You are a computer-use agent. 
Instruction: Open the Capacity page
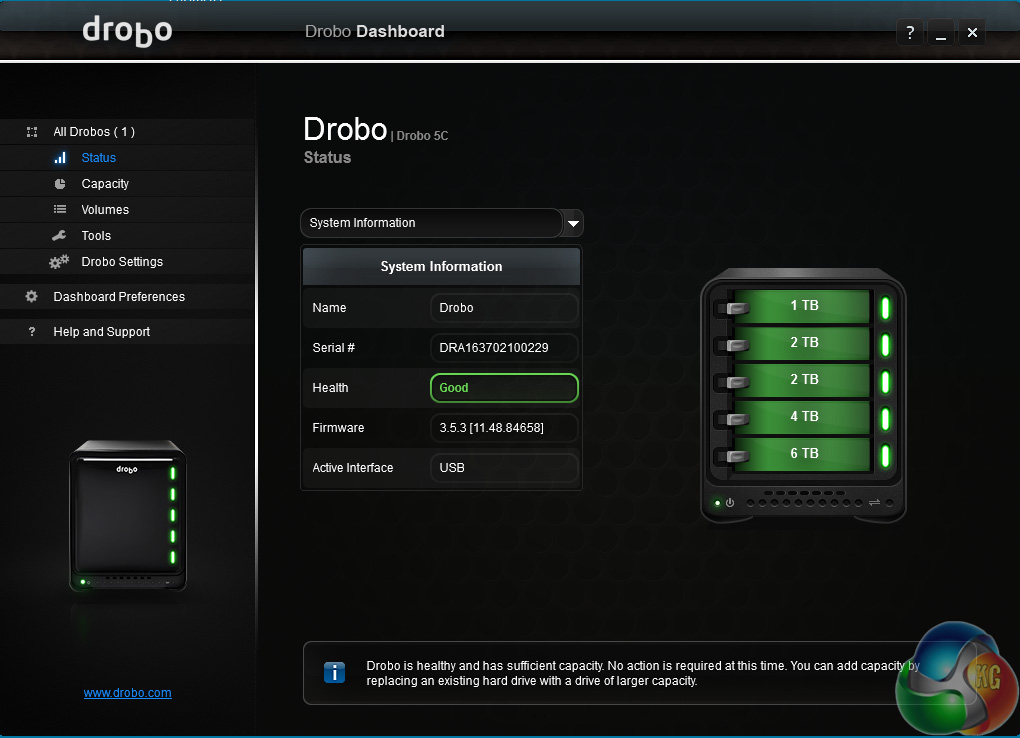(x=105, y=184)
